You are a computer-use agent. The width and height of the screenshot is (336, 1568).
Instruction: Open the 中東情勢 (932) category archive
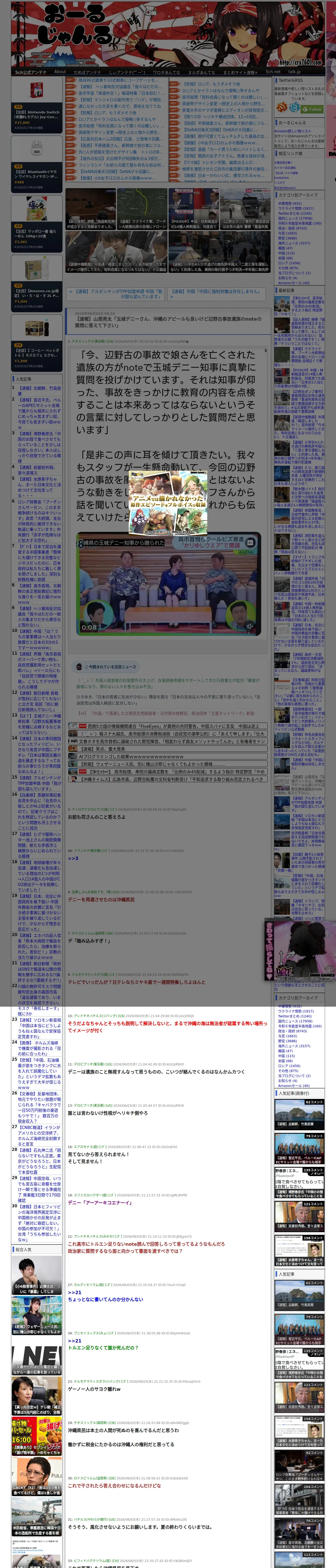click(x=290, y=203)
